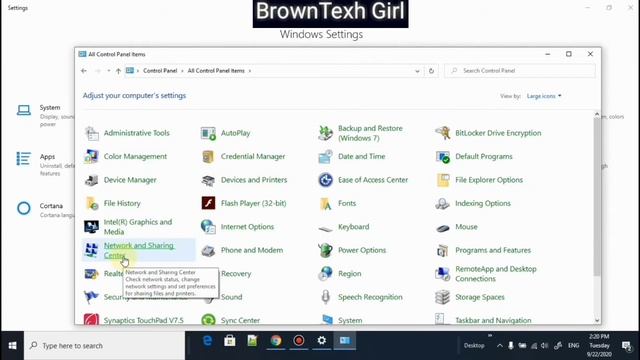Image resolution: width=640 pixels, height=360 pixels.
Task: Open the Color Management icon
Action: pos(91,156)
